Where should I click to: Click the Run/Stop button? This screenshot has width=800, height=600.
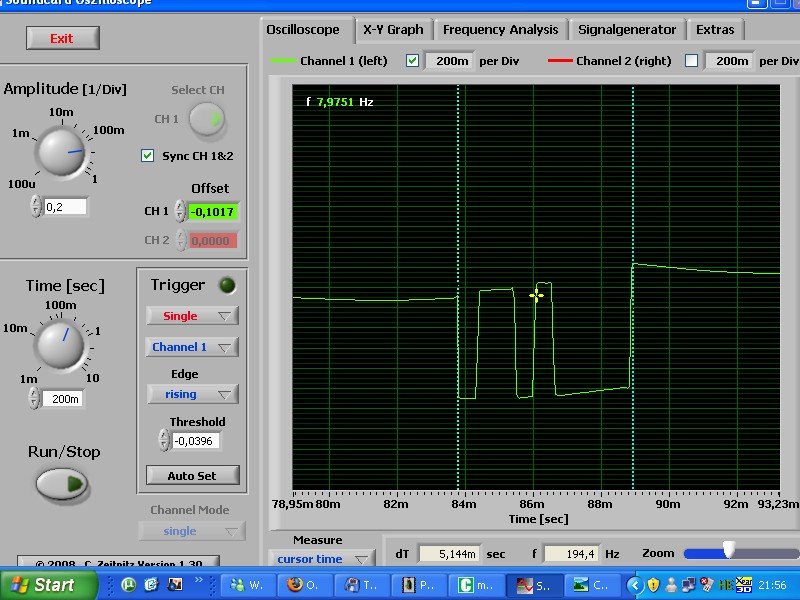tap(62, 484)
